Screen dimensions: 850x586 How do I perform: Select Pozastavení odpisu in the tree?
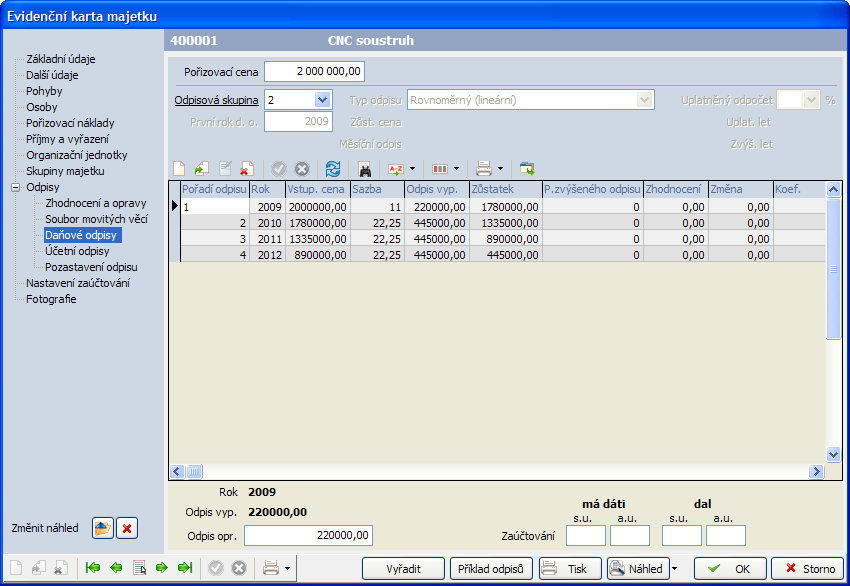[x=91, y=267]
